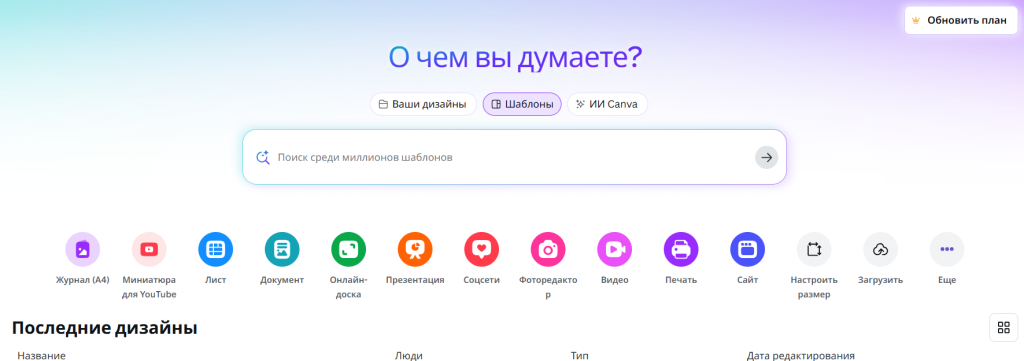Viewport: 1024px width, 361px height.
Task: Launch the Фоторедактор icon
Action: tap(548, 249)
